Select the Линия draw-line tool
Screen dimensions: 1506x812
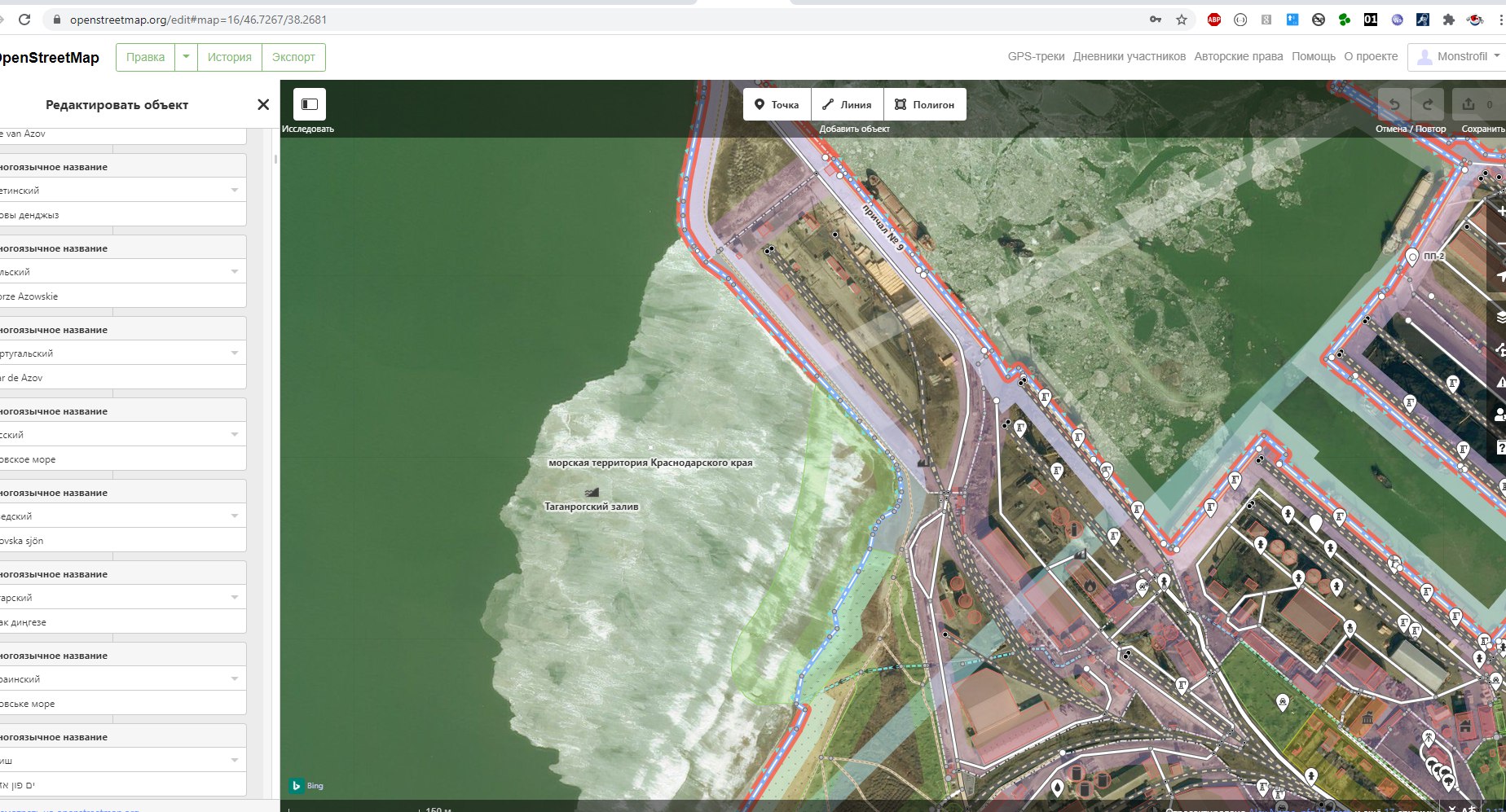coord(847,104)
